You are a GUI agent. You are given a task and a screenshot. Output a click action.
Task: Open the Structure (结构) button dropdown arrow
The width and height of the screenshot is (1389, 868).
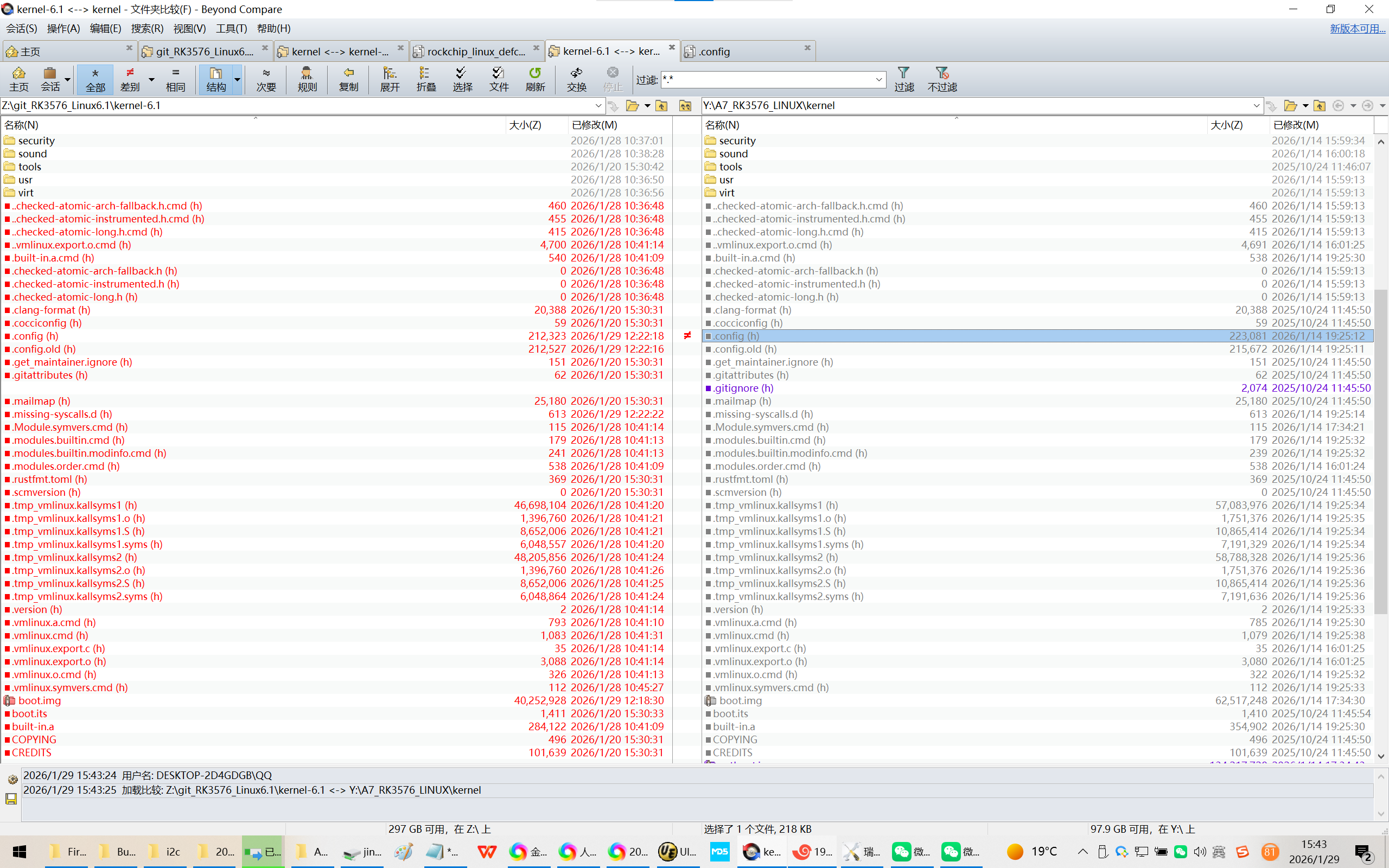tap(237, 80)
